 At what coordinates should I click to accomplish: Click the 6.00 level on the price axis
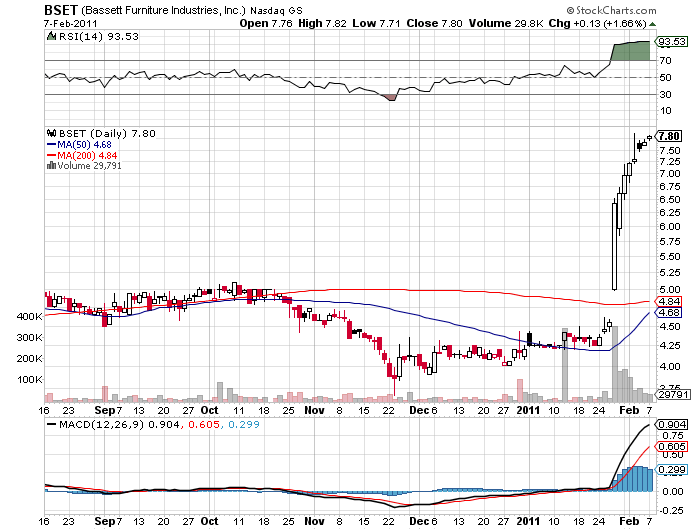click(670, 226)
